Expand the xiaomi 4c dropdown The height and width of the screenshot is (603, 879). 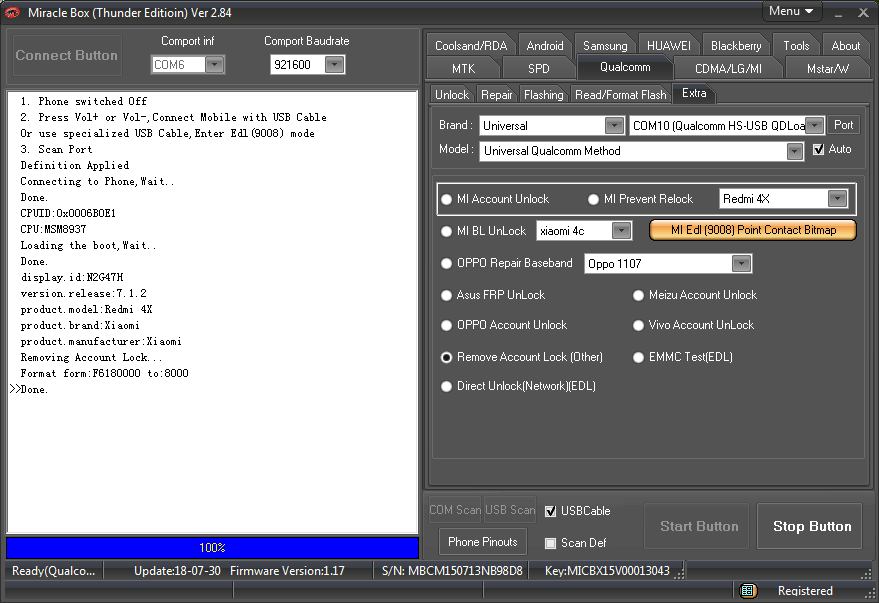[621, 230]
